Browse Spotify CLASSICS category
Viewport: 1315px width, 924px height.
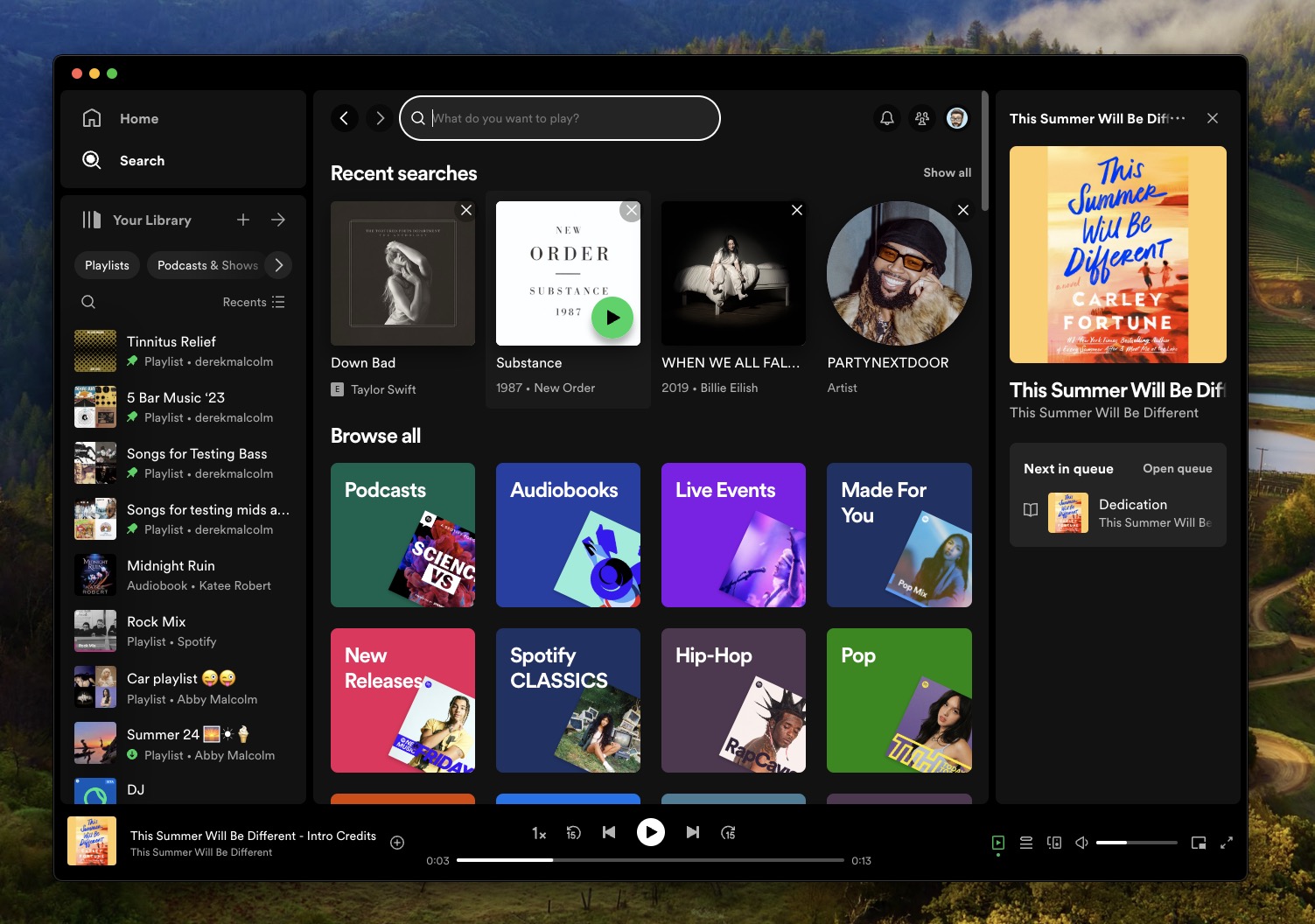(568, 700)
